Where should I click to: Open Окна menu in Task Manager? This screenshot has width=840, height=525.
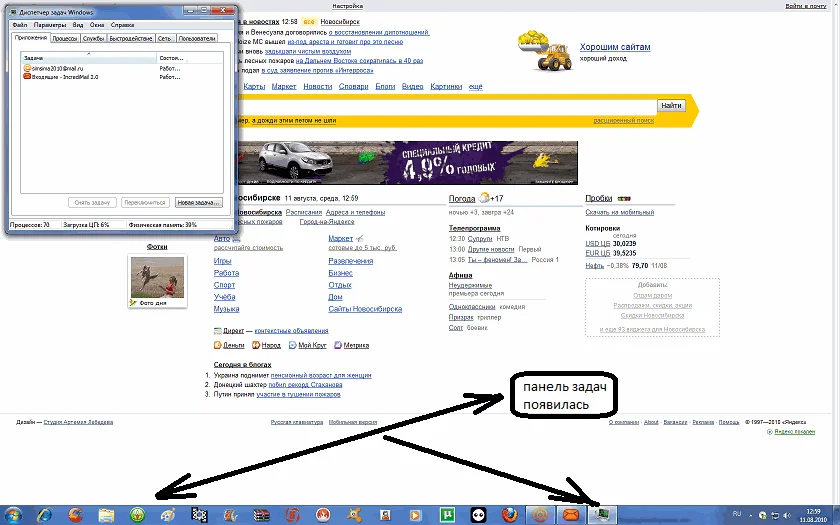pyautogui.click(x=97, y=25)
